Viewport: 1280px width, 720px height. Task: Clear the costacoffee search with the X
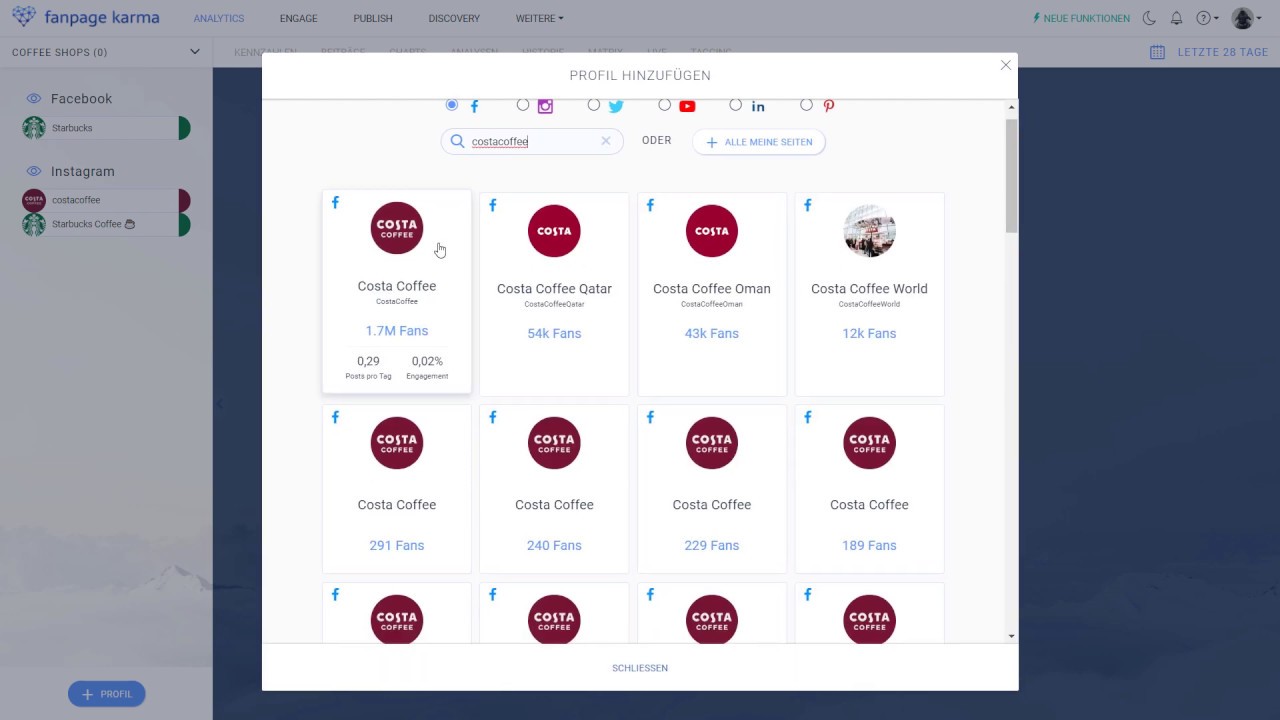605,141
